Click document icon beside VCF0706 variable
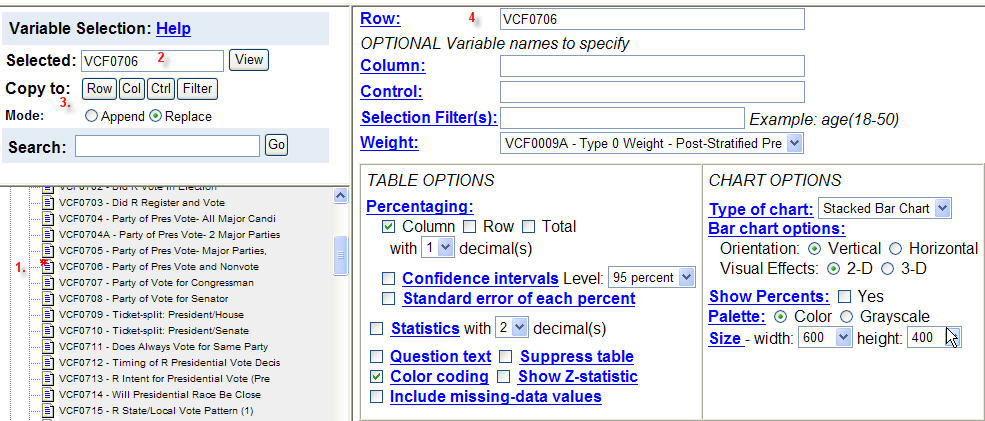 point(48,267)
